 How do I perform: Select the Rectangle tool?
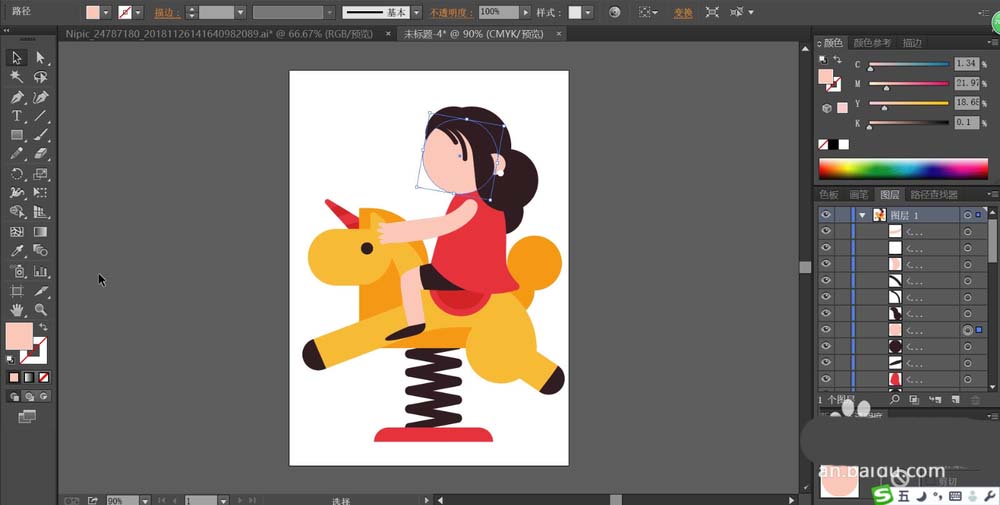tap(17, 135)
